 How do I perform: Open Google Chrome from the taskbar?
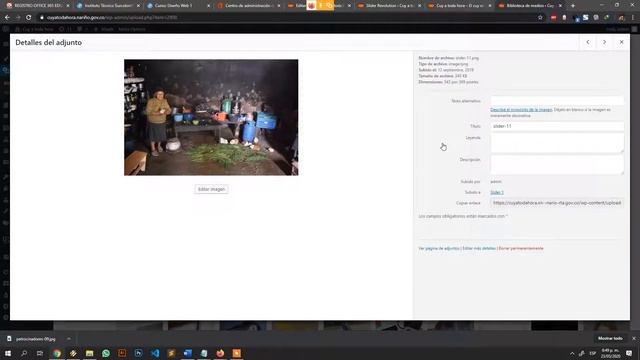(x=57, y=353)
